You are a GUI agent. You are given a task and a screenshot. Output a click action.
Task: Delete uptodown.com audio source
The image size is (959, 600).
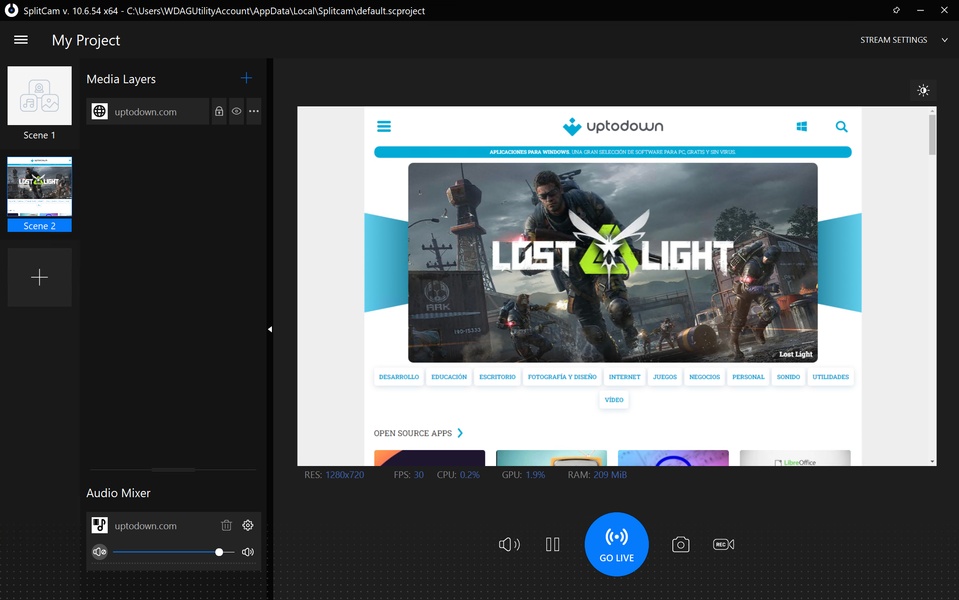click(x=227, y=526)
